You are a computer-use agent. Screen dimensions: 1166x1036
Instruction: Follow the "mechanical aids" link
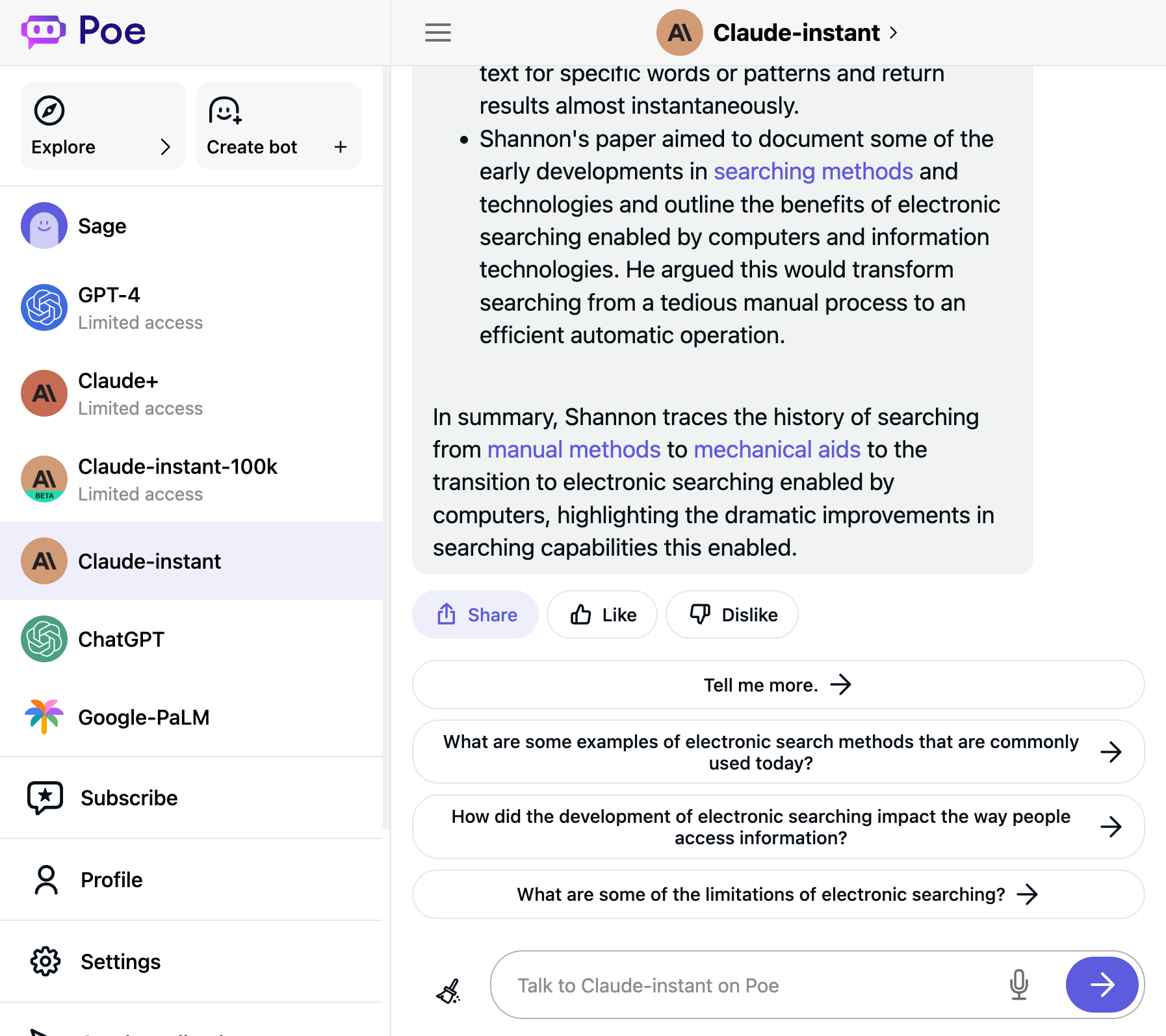(777, 450)
